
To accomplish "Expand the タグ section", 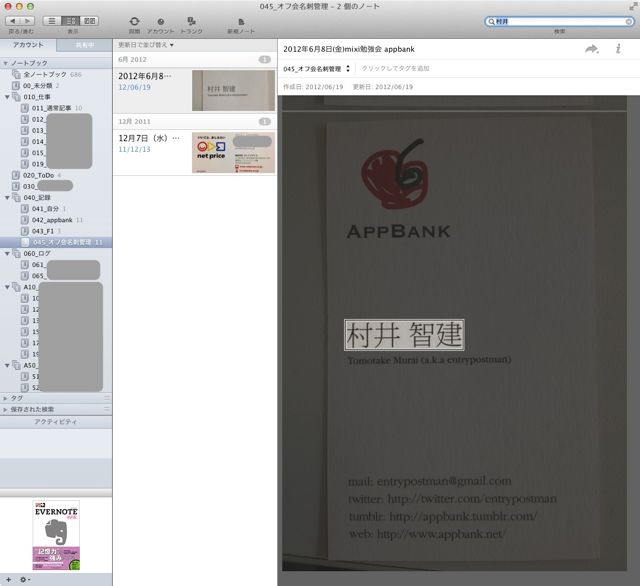I will click(5, 398).
